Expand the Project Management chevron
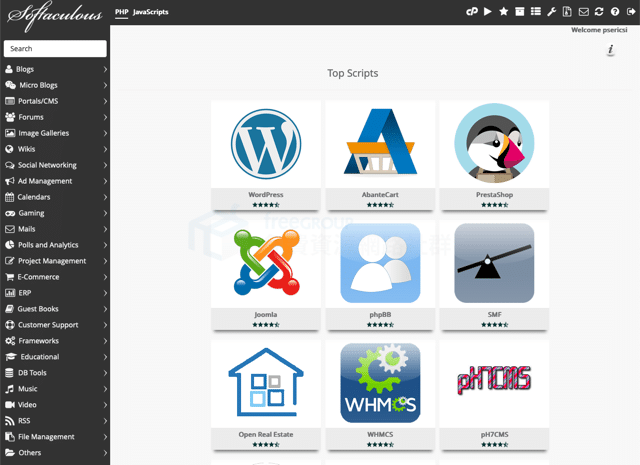640x465 pixels. click(x=105, y=261)
